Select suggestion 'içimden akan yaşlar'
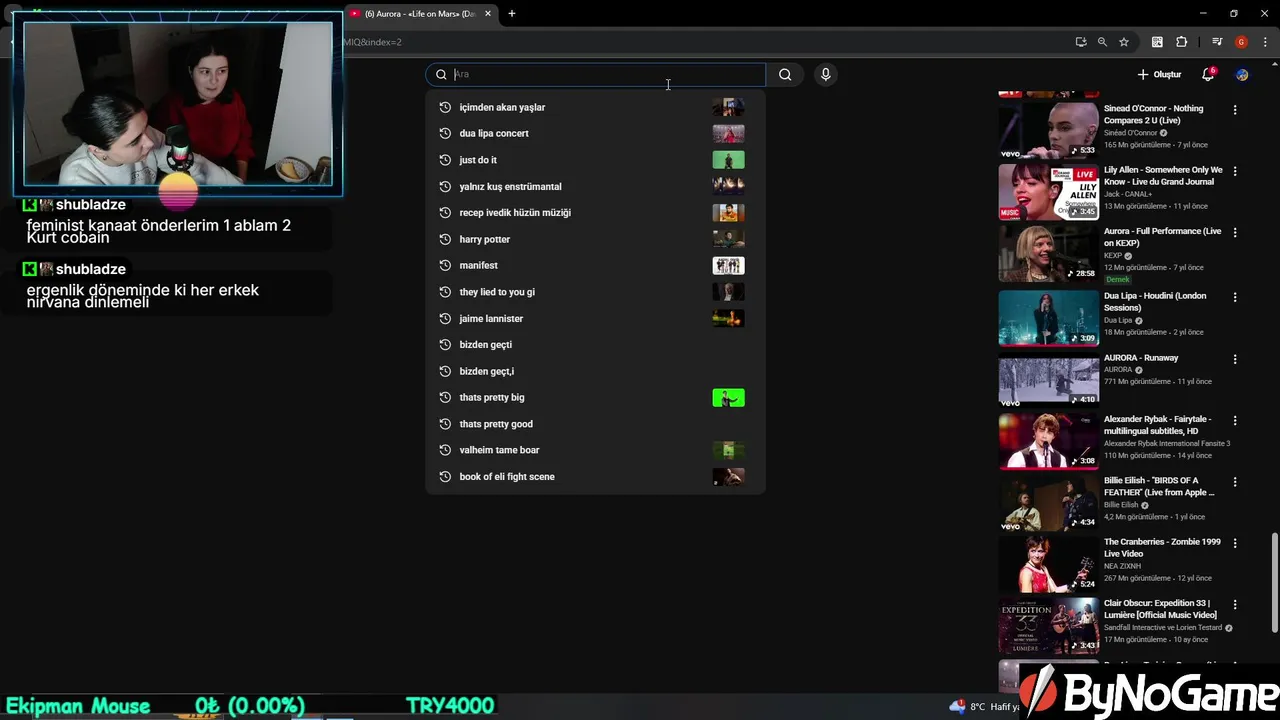Image resolution: width=1280 pixels, height=720 pixels. [x=595, y=107]
